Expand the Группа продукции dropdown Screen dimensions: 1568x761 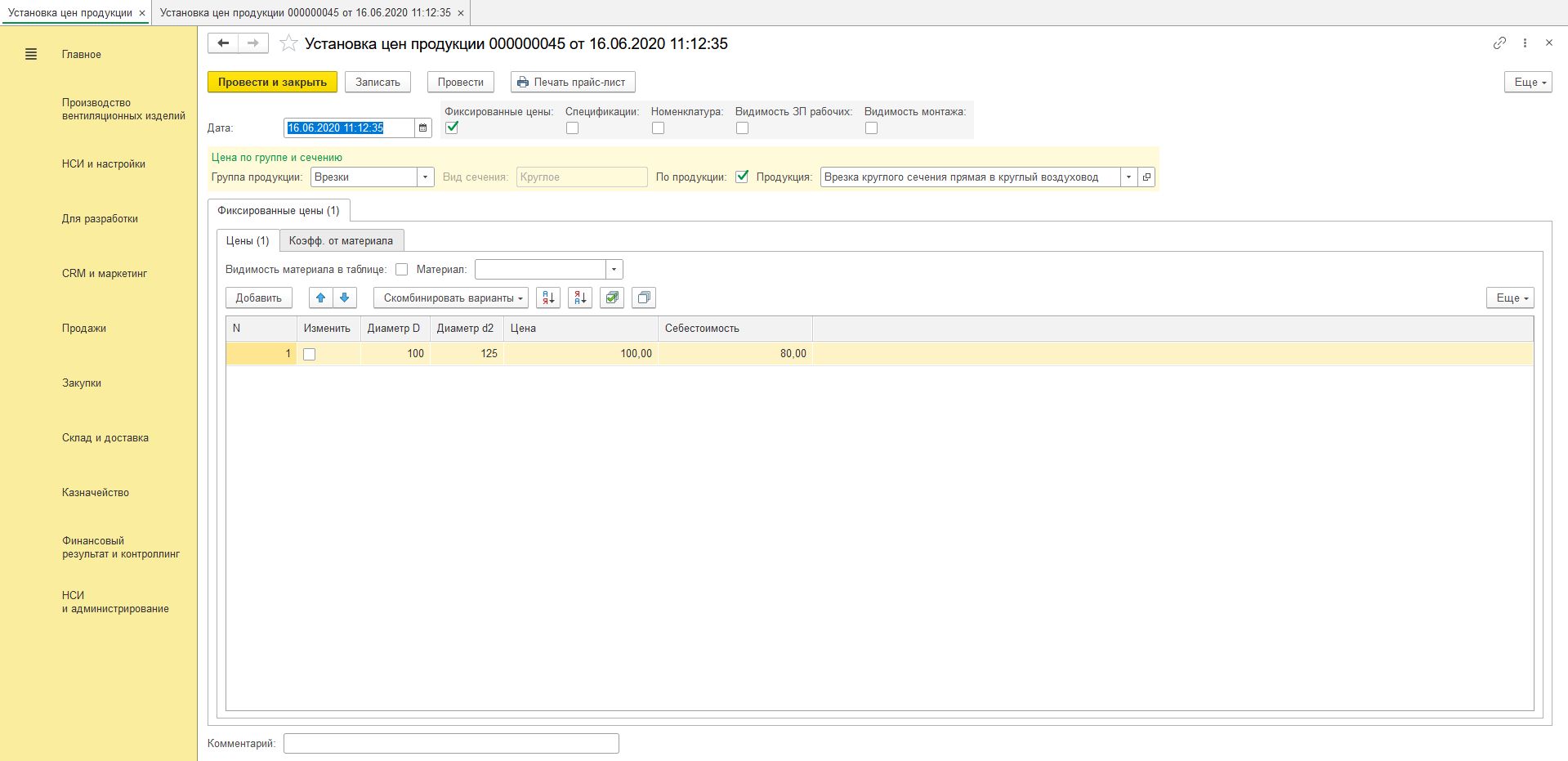425,177
